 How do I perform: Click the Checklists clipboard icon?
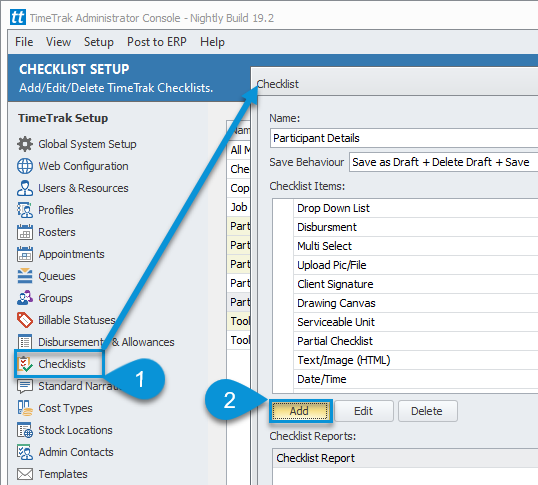(x=25, y=364)
